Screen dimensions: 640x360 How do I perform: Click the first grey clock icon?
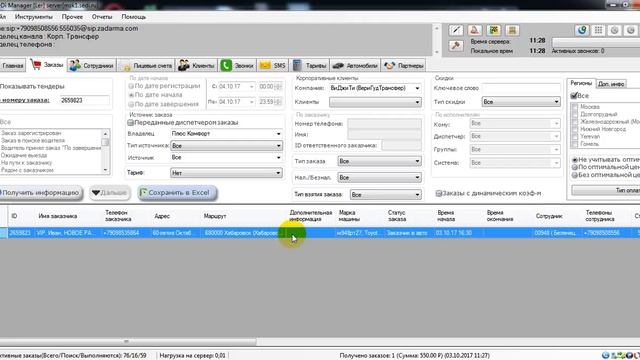point(615,30)
